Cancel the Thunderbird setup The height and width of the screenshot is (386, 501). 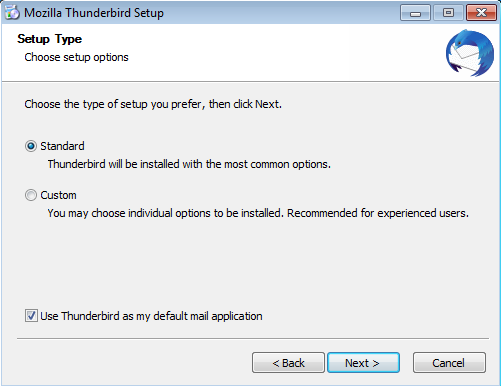449,363
